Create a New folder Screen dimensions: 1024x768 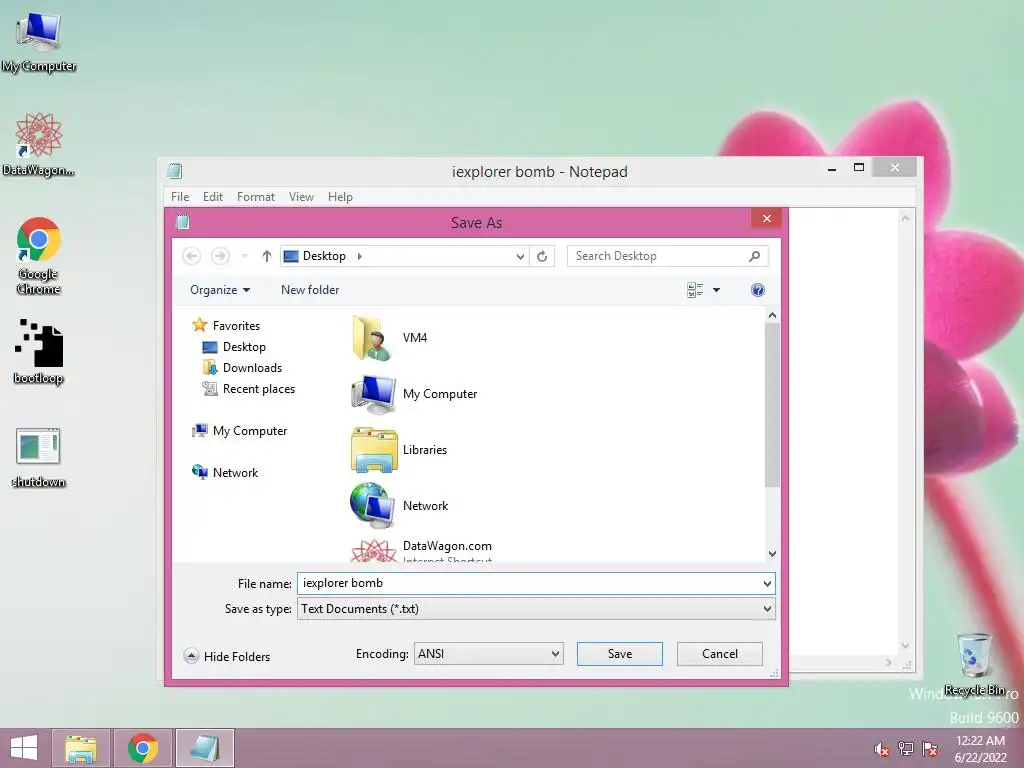pyautogui.click(x=310, y=290)
